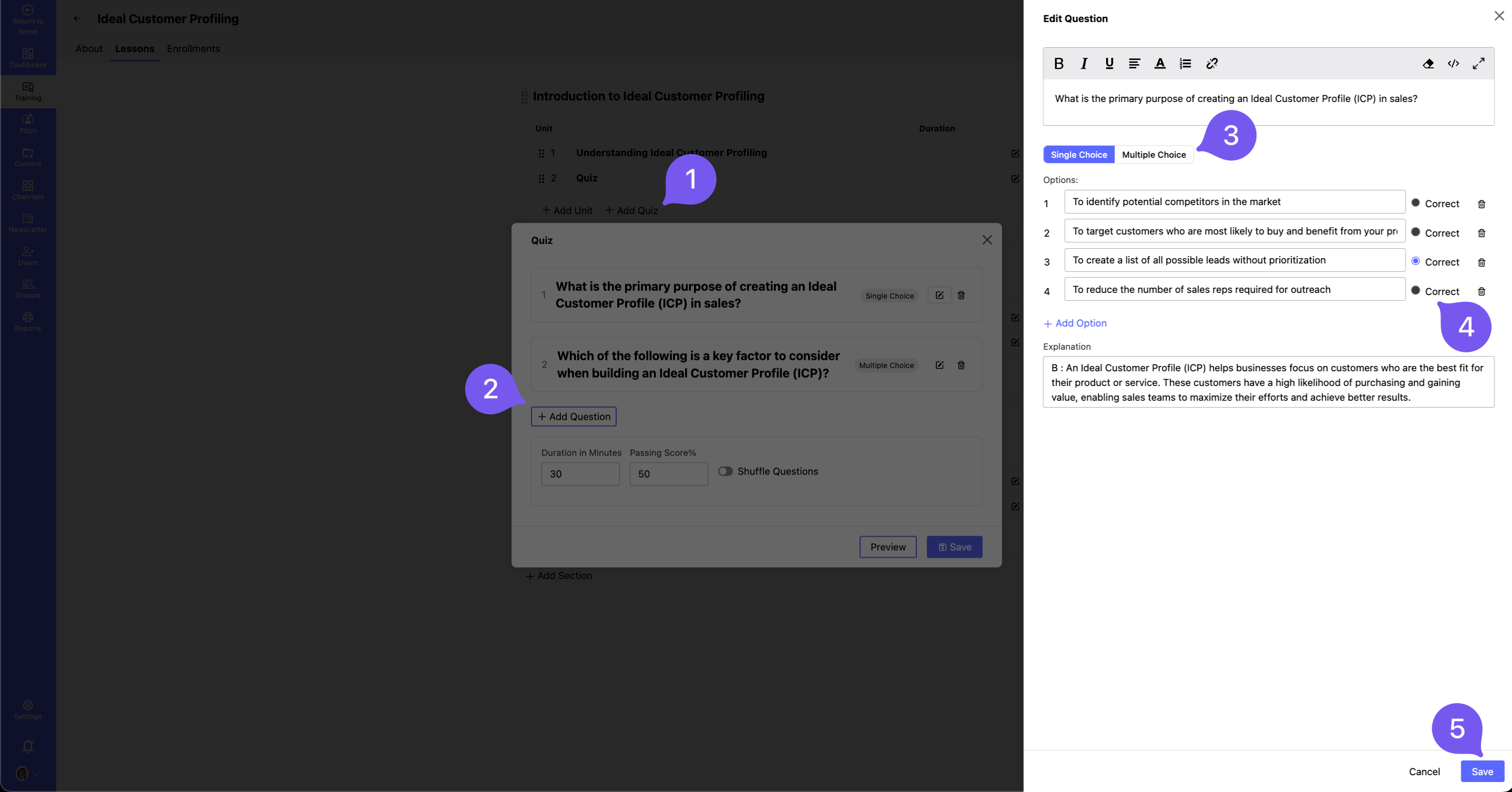Click Add Section at the bottom
The image size is (1512, 792).
pos(559,576)
